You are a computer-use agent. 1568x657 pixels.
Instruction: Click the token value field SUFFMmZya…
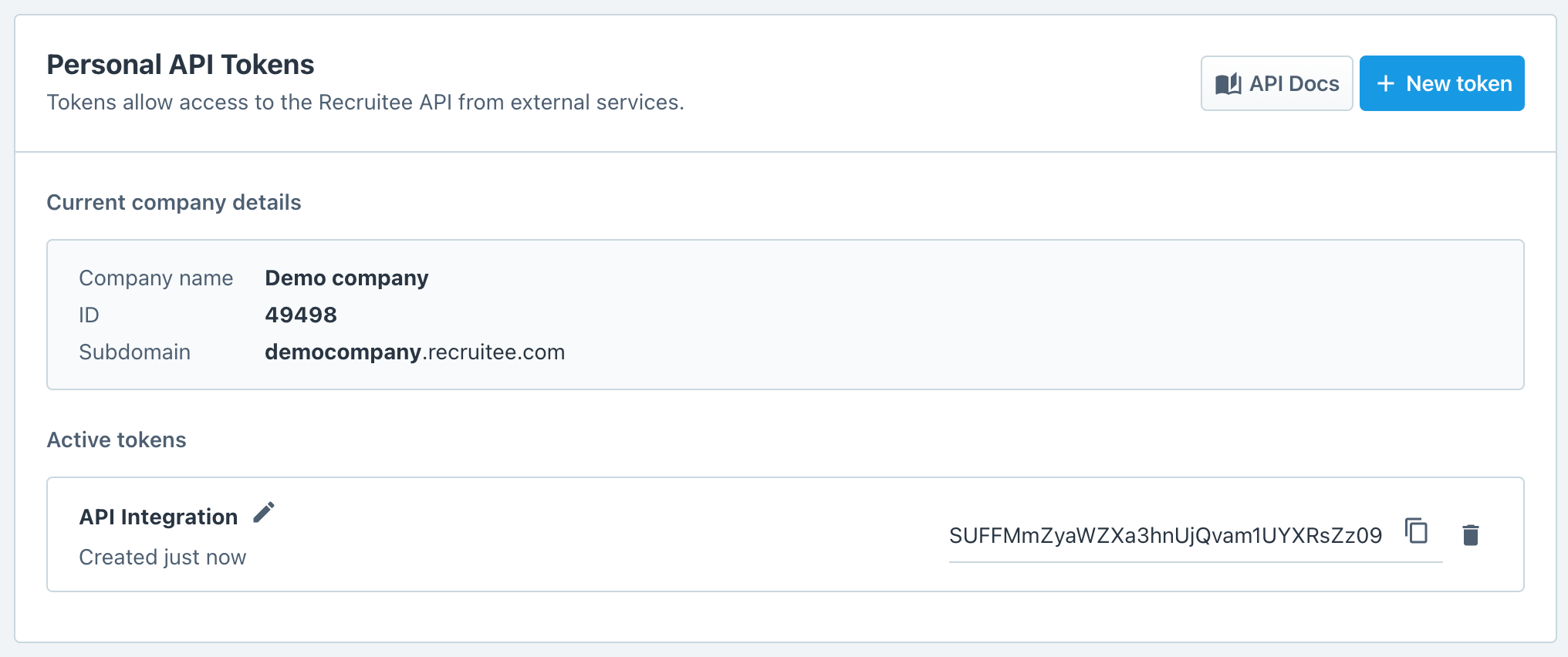click(1165, 535)
